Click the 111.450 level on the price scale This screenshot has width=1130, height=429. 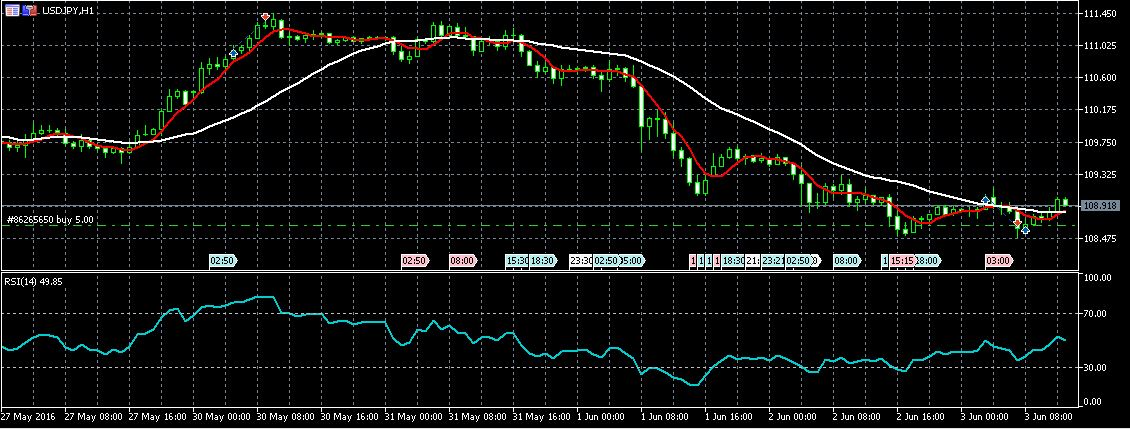[1101, 14]
